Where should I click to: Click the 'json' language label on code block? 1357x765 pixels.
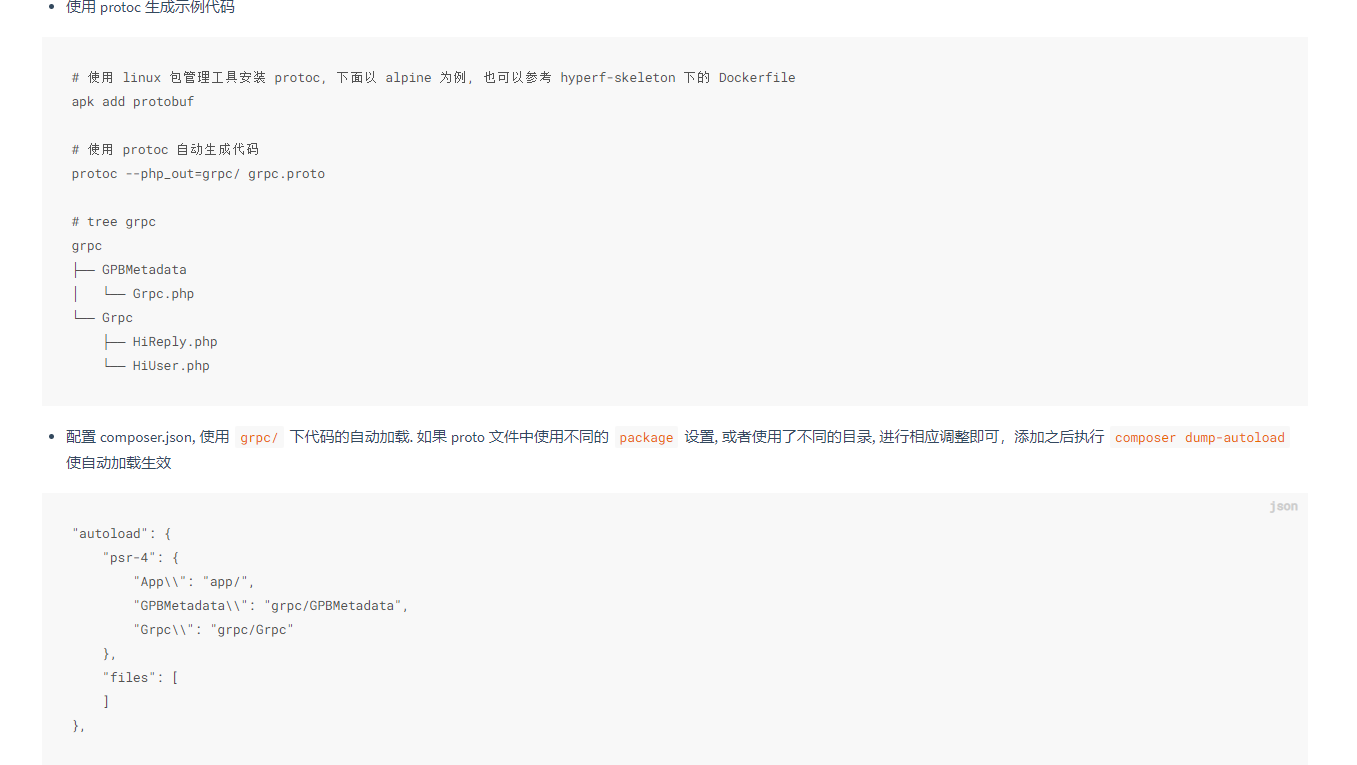[1283, 506]
